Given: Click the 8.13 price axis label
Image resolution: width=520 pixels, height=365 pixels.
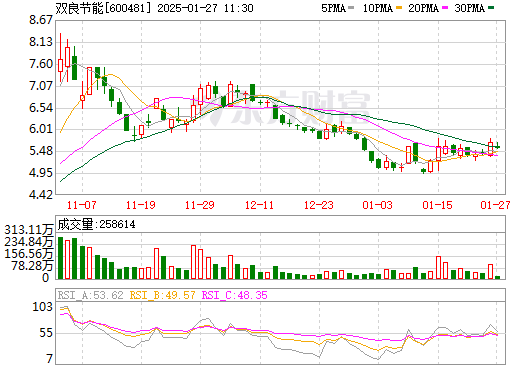Looking at the screenshot, I should coord(41,42).
